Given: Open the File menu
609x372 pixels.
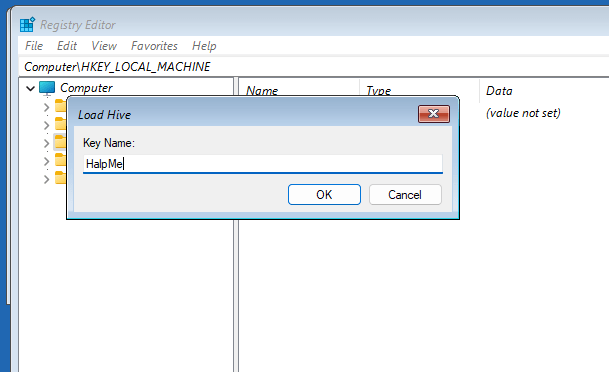Looking at the screenshot, I should point(34,46).
